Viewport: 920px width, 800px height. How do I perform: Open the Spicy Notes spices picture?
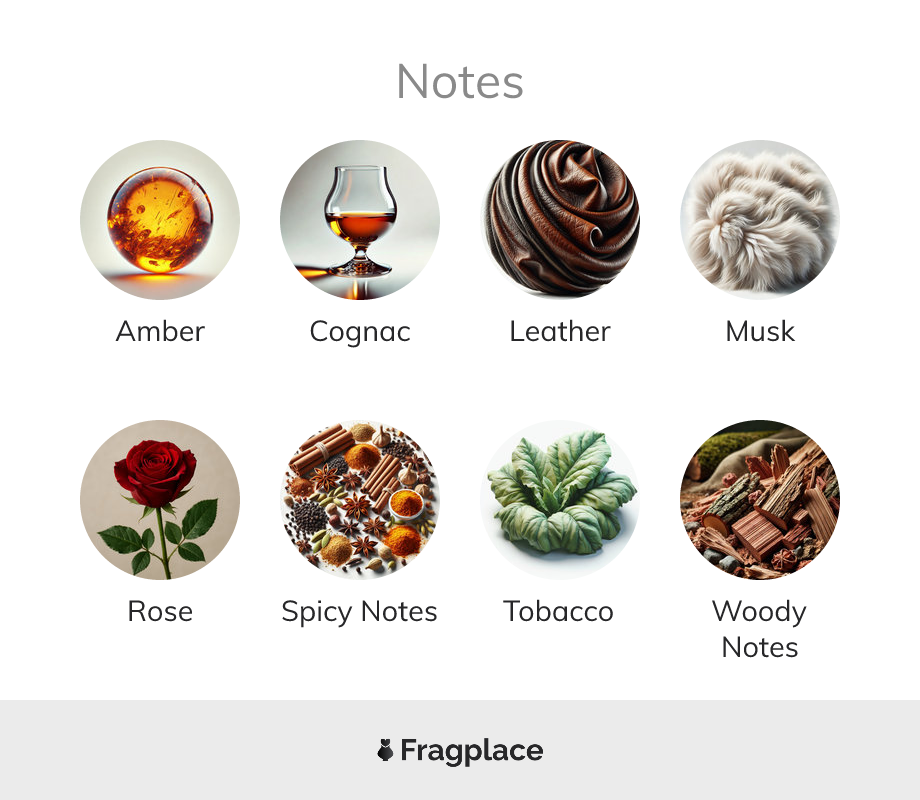click(360, 499)
